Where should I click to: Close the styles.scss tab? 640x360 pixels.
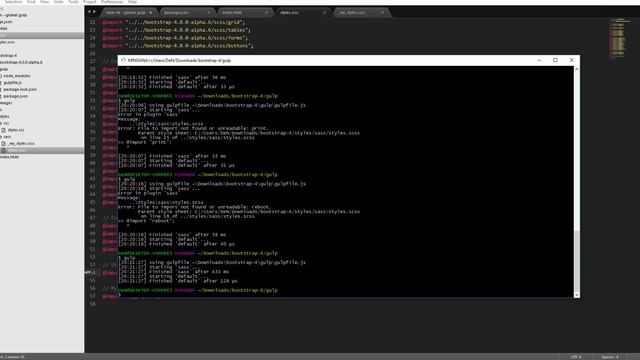coord(324,13)
